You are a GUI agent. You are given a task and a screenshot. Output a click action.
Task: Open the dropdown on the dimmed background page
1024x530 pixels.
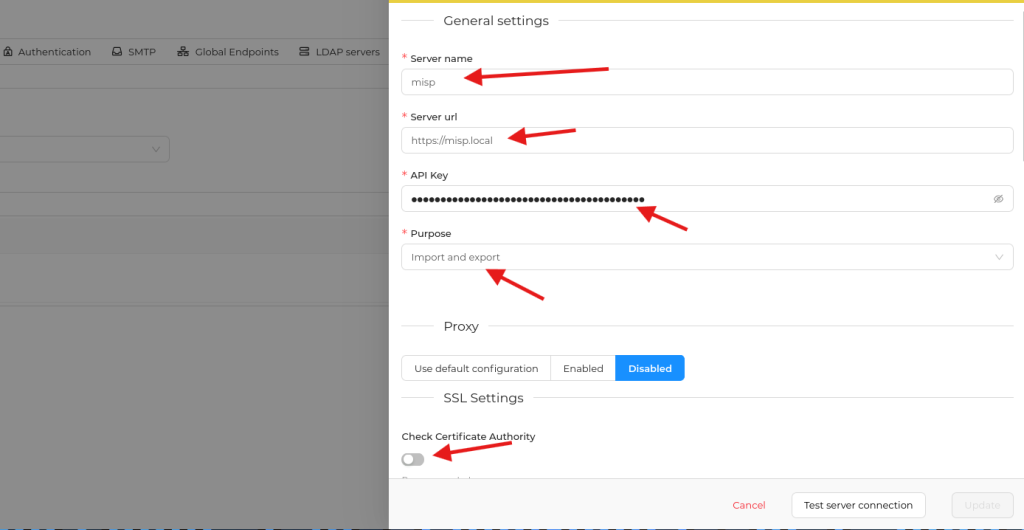click(156, 149)
